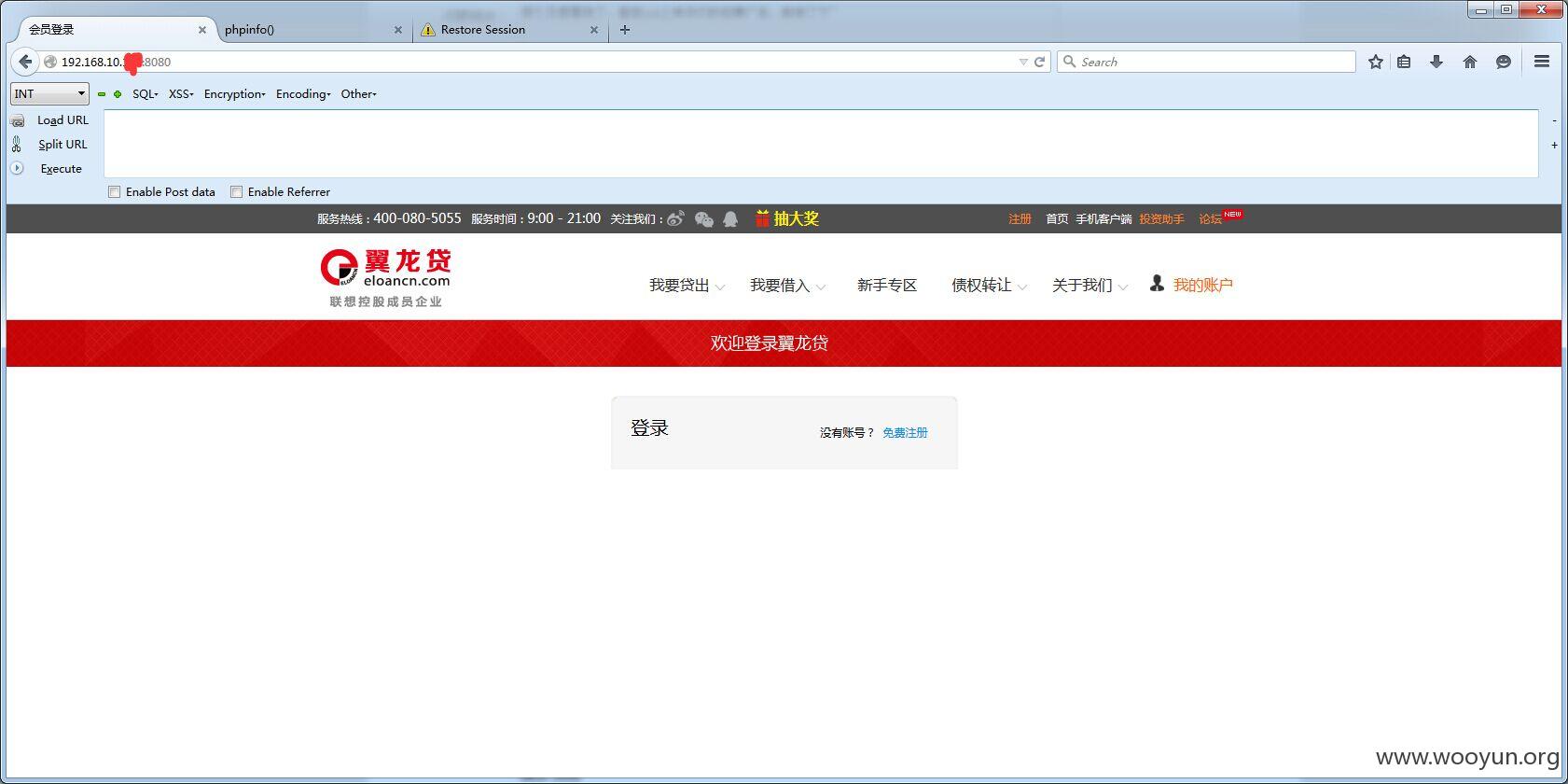Open the downloads arrow icon
This screenshot has width=1568, height=784.
1436,62
